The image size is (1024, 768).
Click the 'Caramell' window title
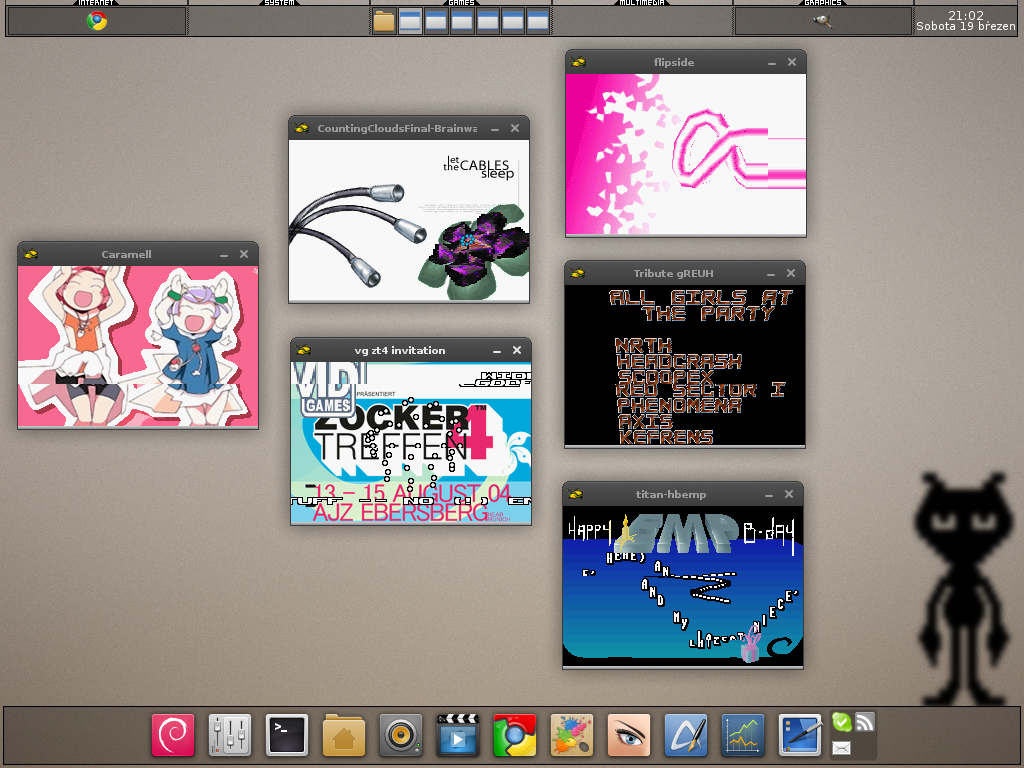pyautogui.click(x=126, y=254)
